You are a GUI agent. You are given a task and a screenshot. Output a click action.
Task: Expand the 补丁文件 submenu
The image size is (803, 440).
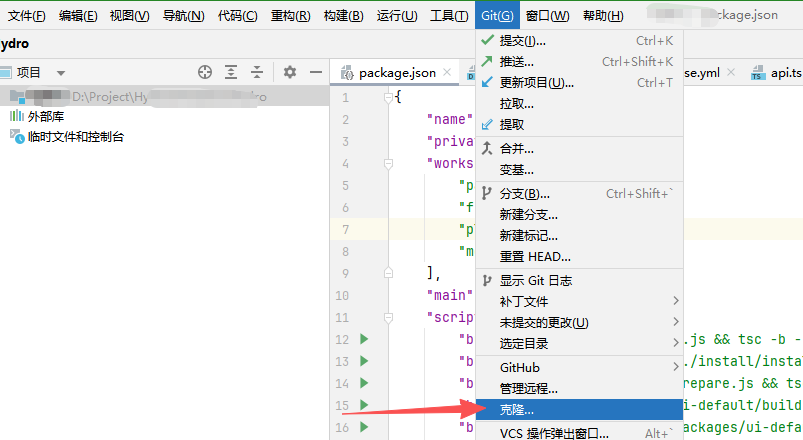(579, 302)
